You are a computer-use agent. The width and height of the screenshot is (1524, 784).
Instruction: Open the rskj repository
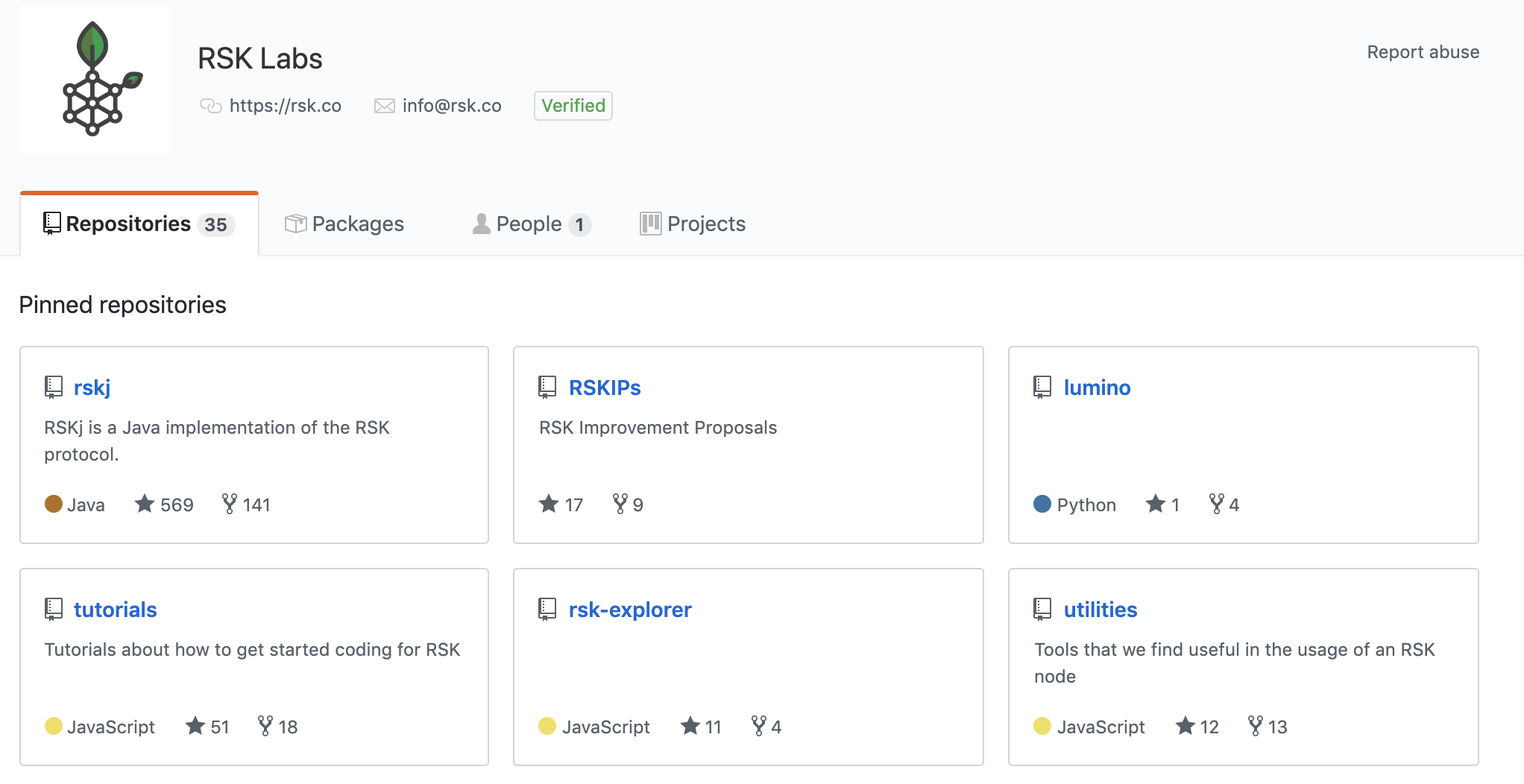click(x=92, y=388)
